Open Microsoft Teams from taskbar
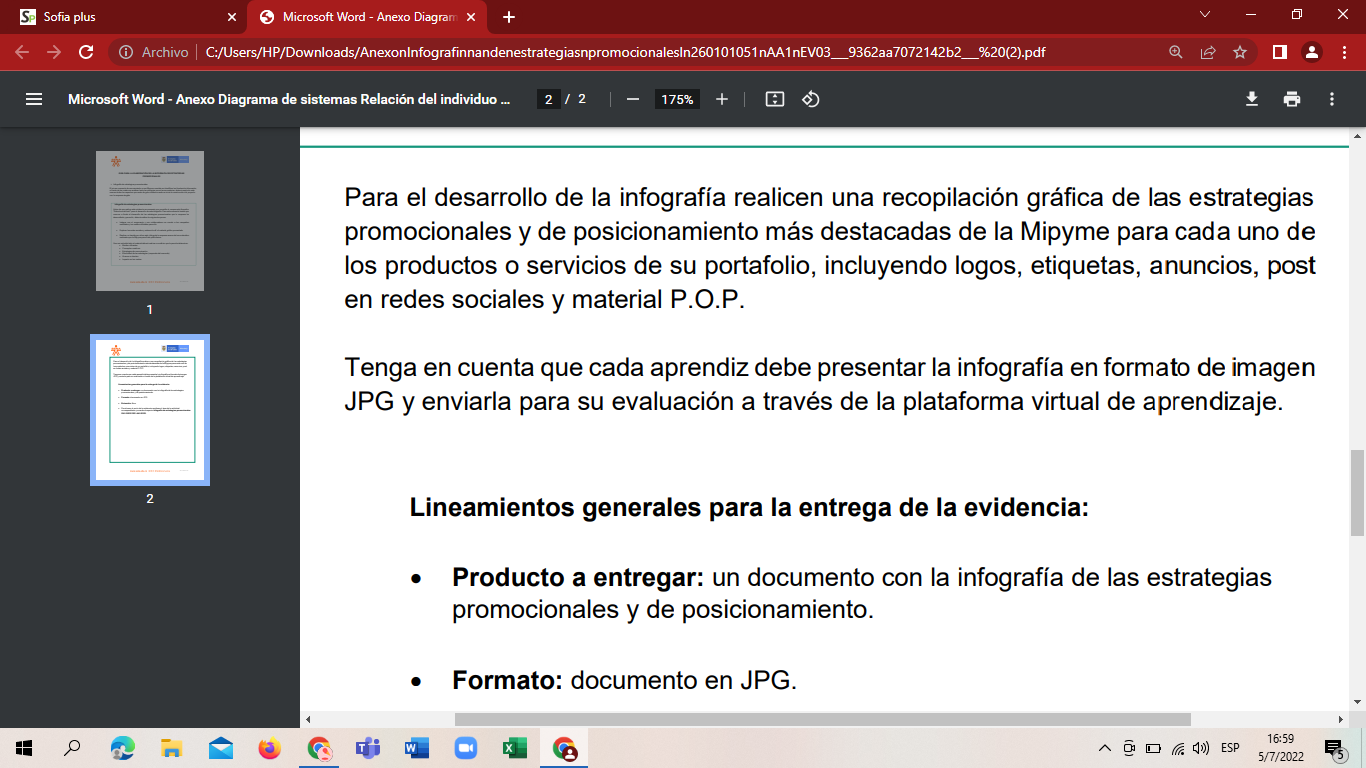Viewport: 1366px width, 768px height. coord(368,748)
